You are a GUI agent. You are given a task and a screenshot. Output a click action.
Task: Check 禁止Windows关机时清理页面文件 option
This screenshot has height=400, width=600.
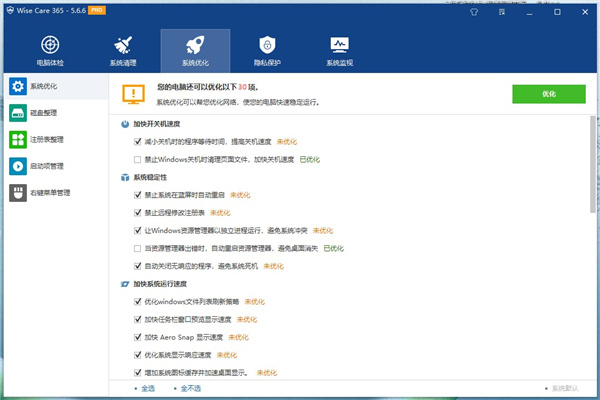click(x=138, y=160)
